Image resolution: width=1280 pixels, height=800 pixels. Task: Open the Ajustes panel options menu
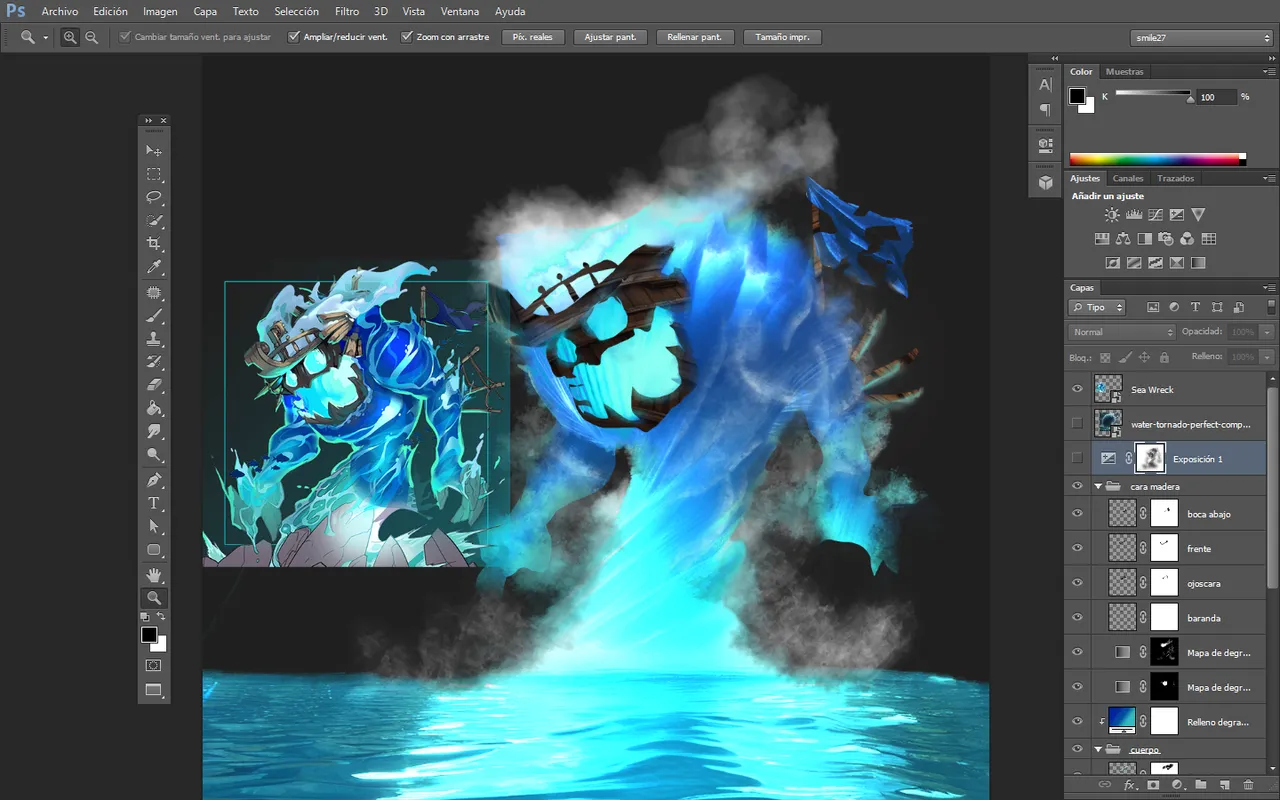point(1269,178)
